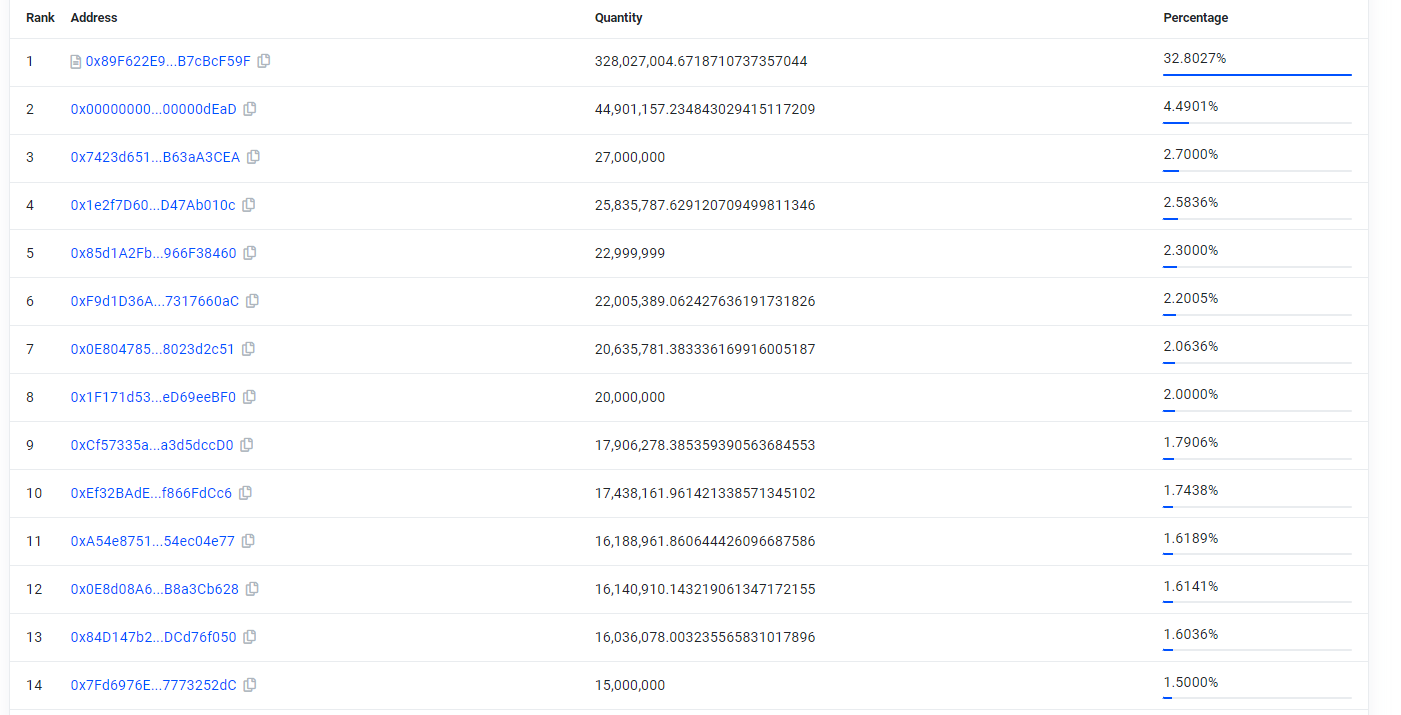Screen dimensions: 1401x715
Task: Open address 0xEf32BAdE...f866FdCc6
Action: pyautogui.click(x=151, y=493)
